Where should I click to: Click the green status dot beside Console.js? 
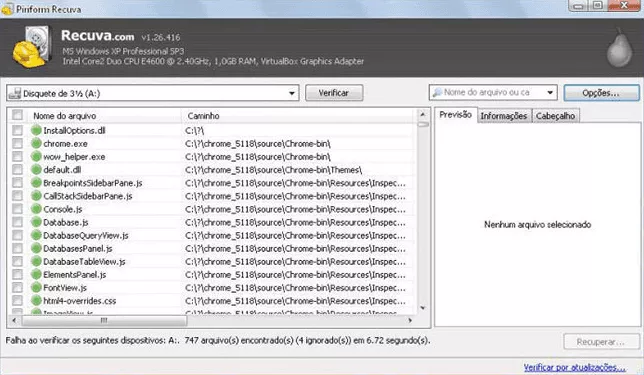pyautogui.click(x=36, y=209)
